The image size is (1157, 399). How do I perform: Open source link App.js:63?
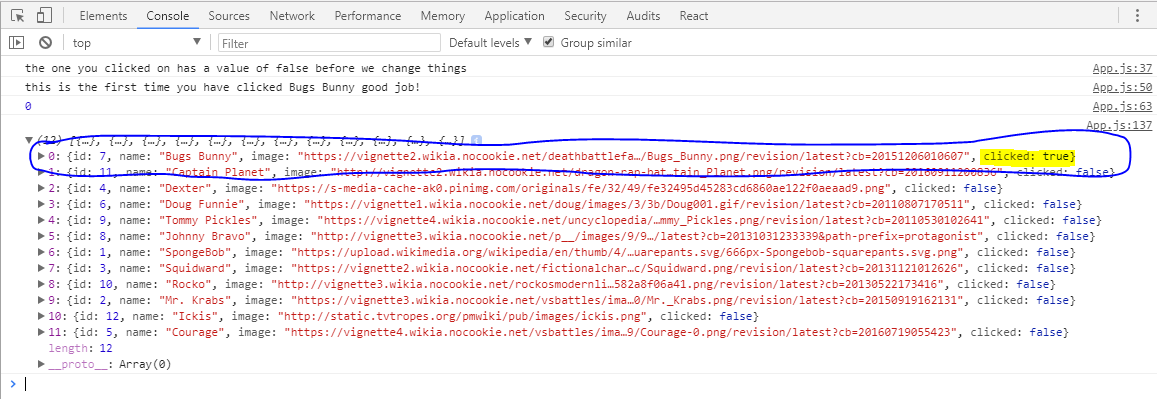tap(1122, 107)
